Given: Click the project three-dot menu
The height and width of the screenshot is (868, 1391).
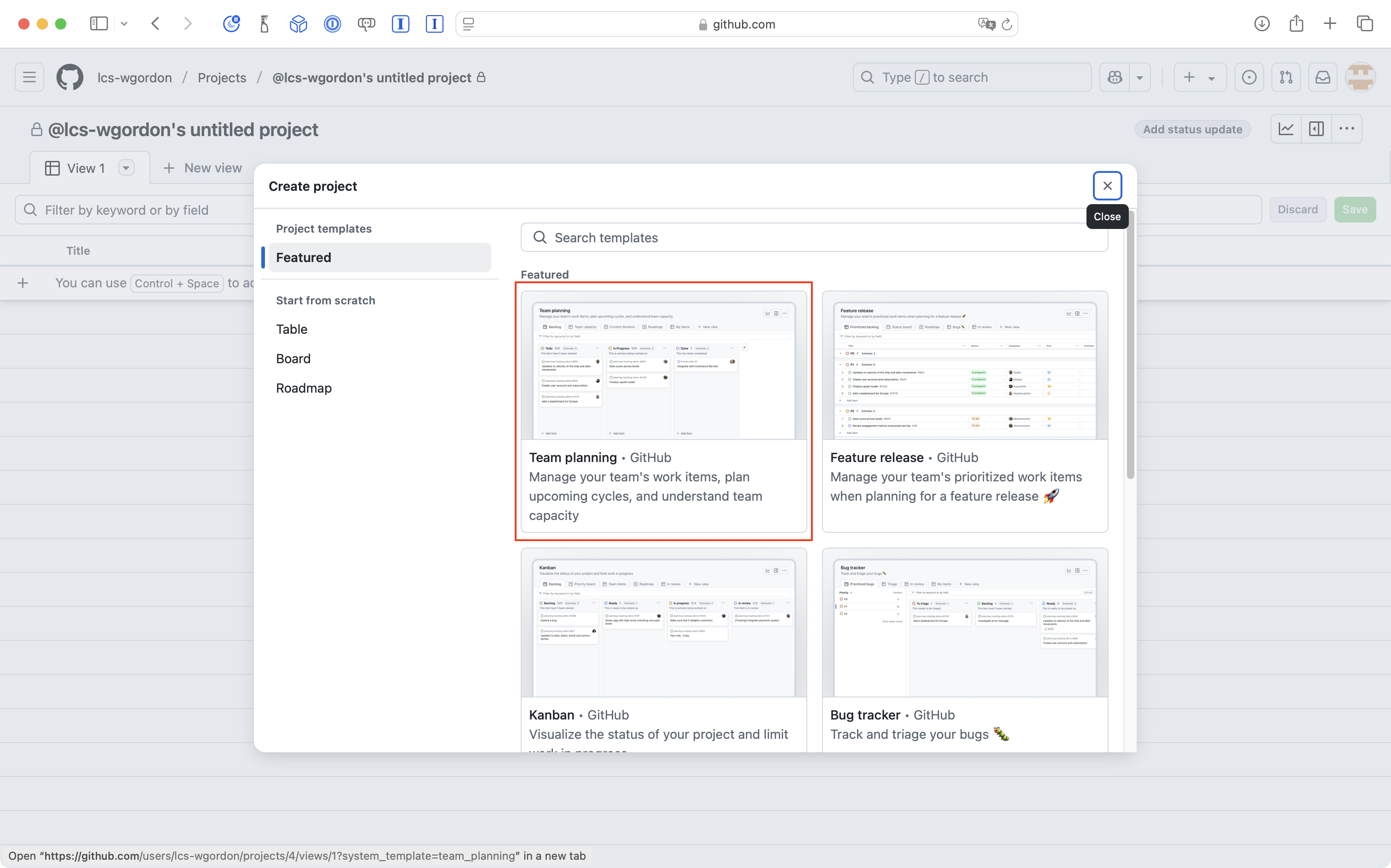Looking at the screenshot, I should coord(1346,129).
